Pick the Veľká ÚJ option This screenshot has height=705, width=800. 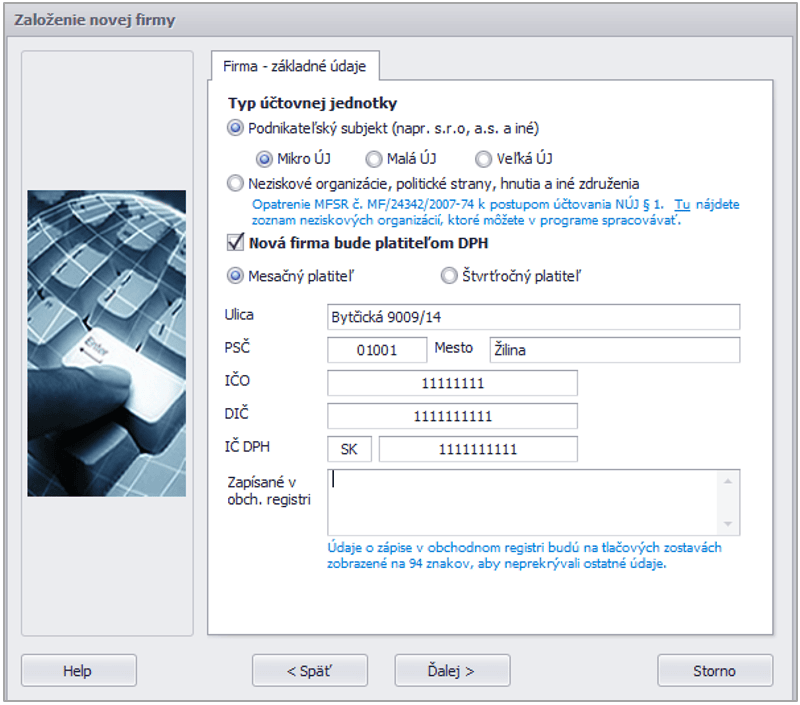[484, 158]
